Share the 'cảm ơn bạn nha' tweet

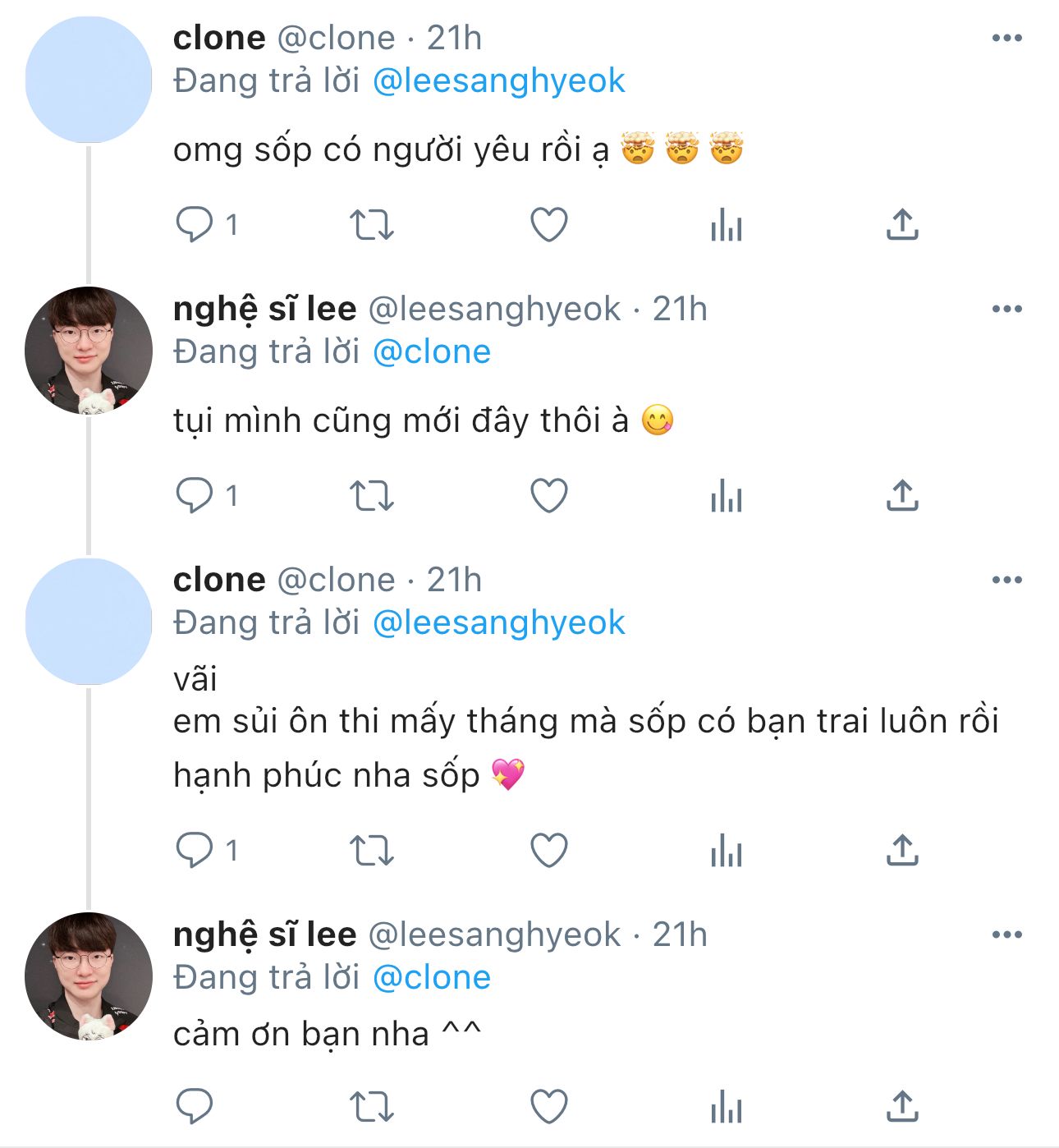(x=902, y=1106)
